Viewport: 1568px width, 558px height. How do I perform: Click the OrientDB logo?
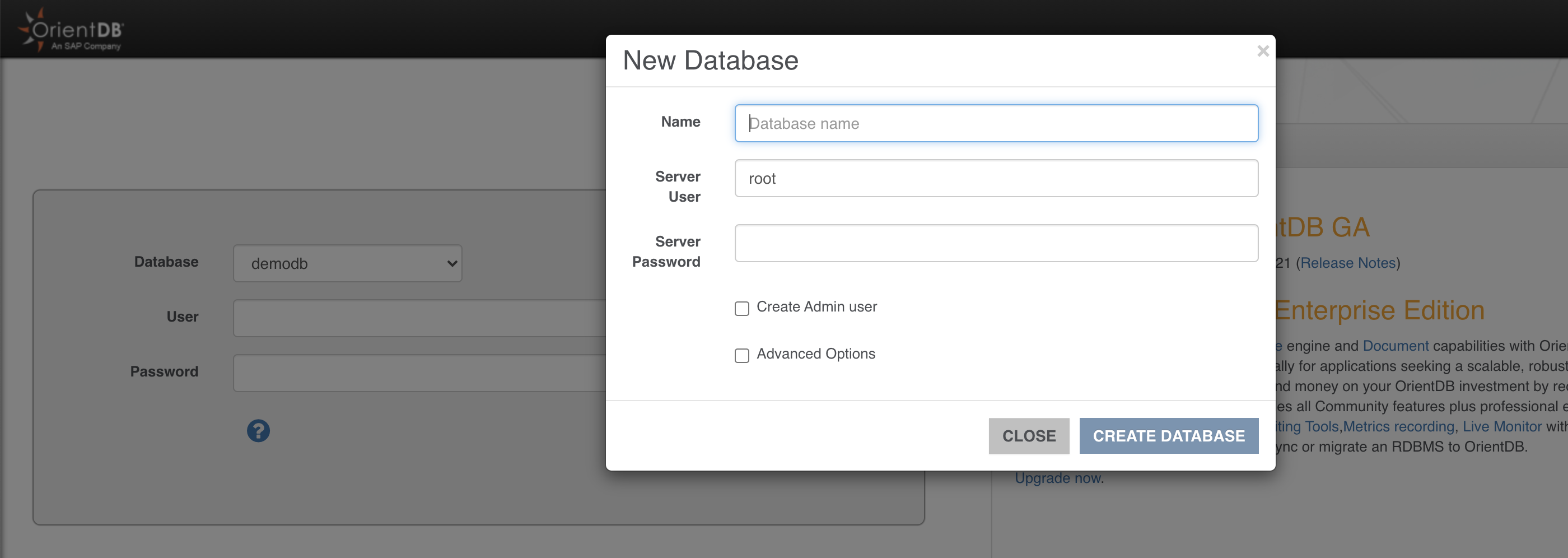[x=72, y=30]
